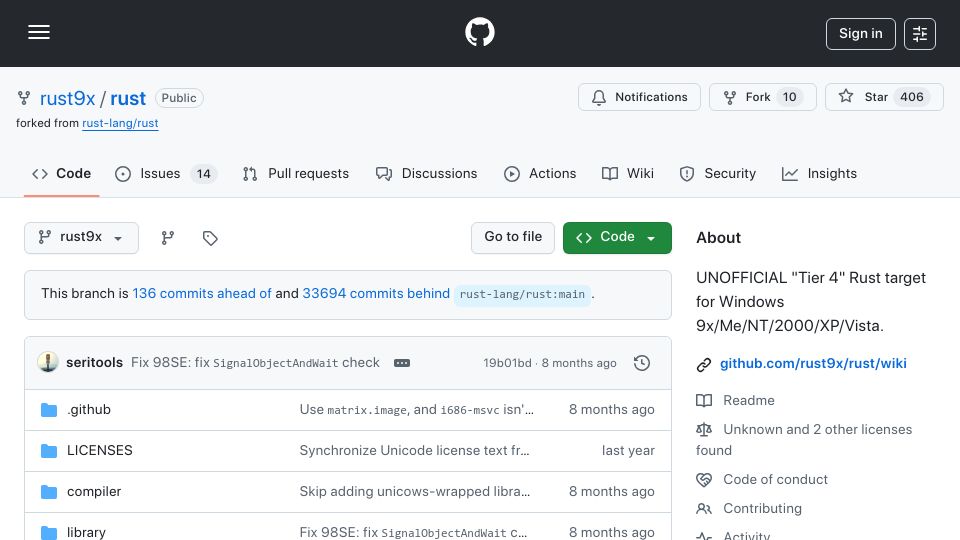View tags icon
Viewport: 960px width, 540px height.
pos(210,238)
